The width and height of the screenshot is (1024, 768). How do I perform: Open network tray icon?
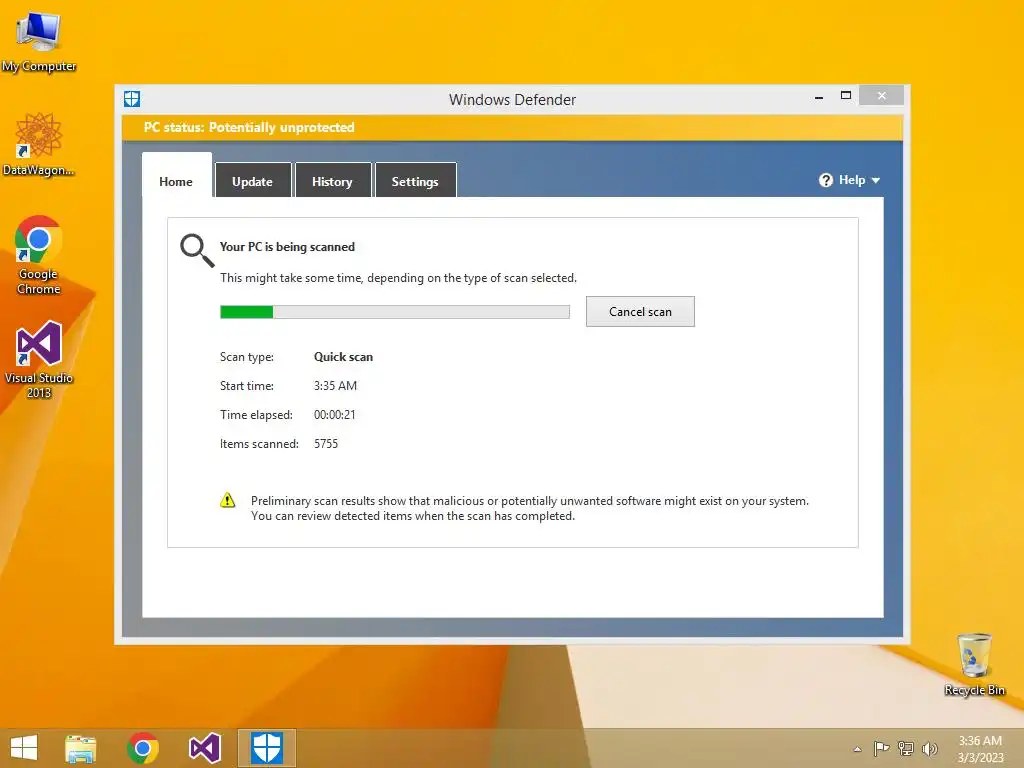pyautogui.click(x=906, y=749)
